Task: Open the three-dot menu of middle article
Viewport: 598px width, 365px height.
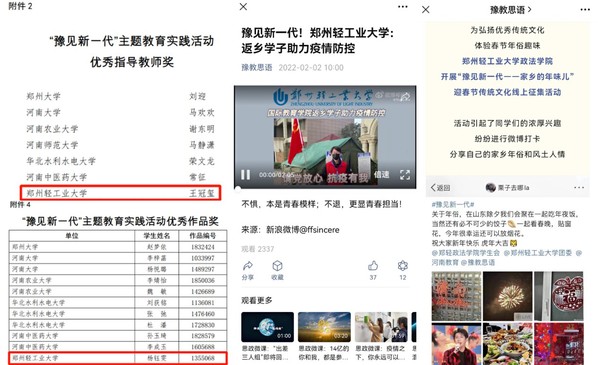Action: click(x=403, y=7)
